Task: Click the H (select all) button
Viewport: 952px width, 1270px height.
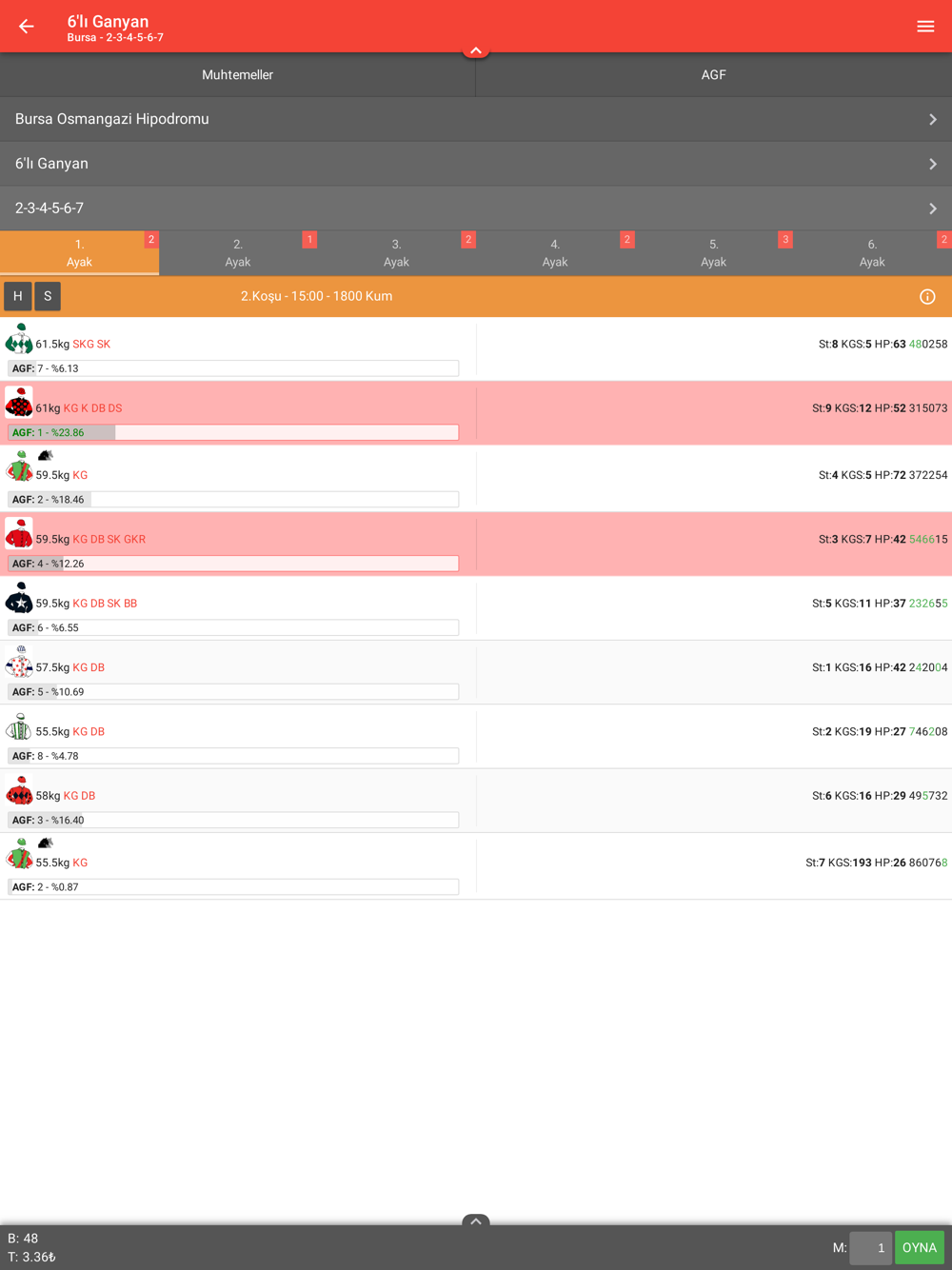Action: tap(18, 296)
